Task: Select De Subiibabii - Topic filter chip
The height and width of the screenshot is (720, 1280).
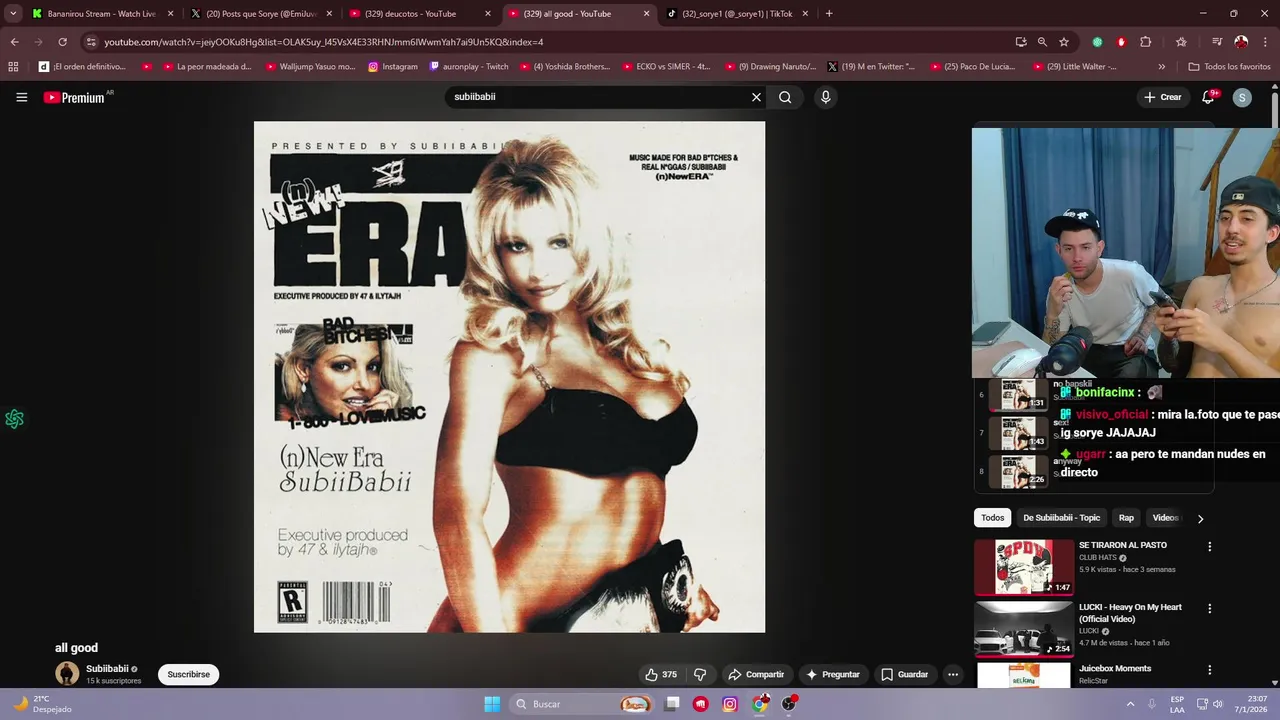Action: (x=1061, y=518)
